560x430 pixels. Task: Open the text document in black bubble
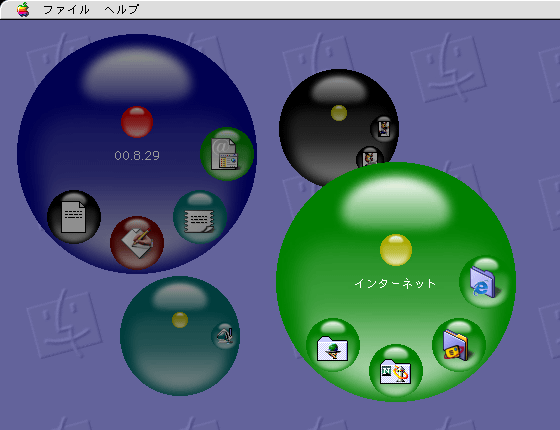74,217
